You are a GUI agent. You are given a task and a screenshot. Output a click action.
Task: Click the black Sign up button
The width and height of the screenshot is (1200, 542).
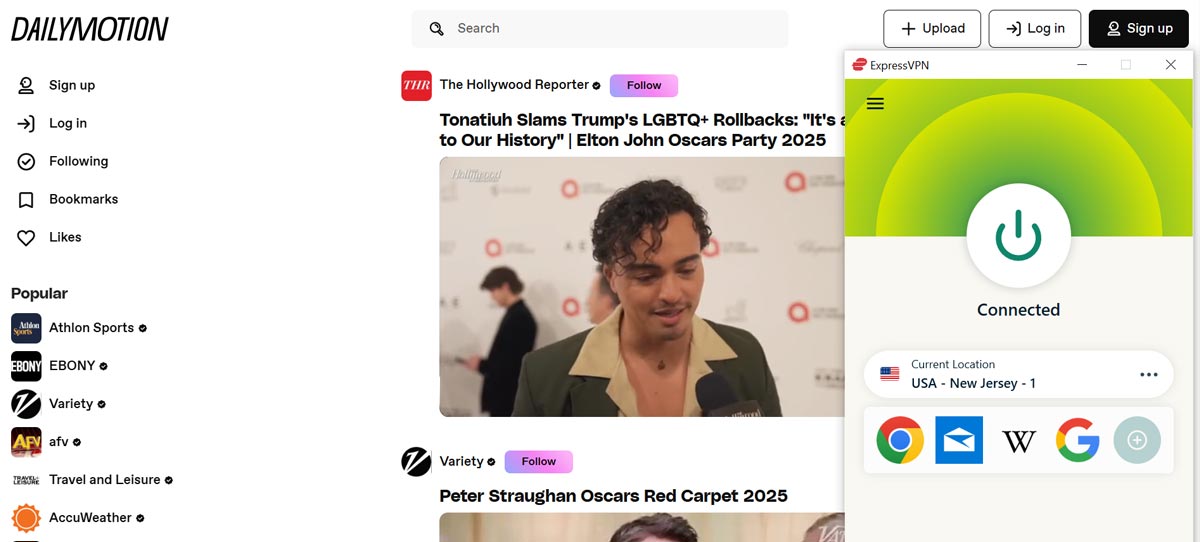pos(1138,29)
